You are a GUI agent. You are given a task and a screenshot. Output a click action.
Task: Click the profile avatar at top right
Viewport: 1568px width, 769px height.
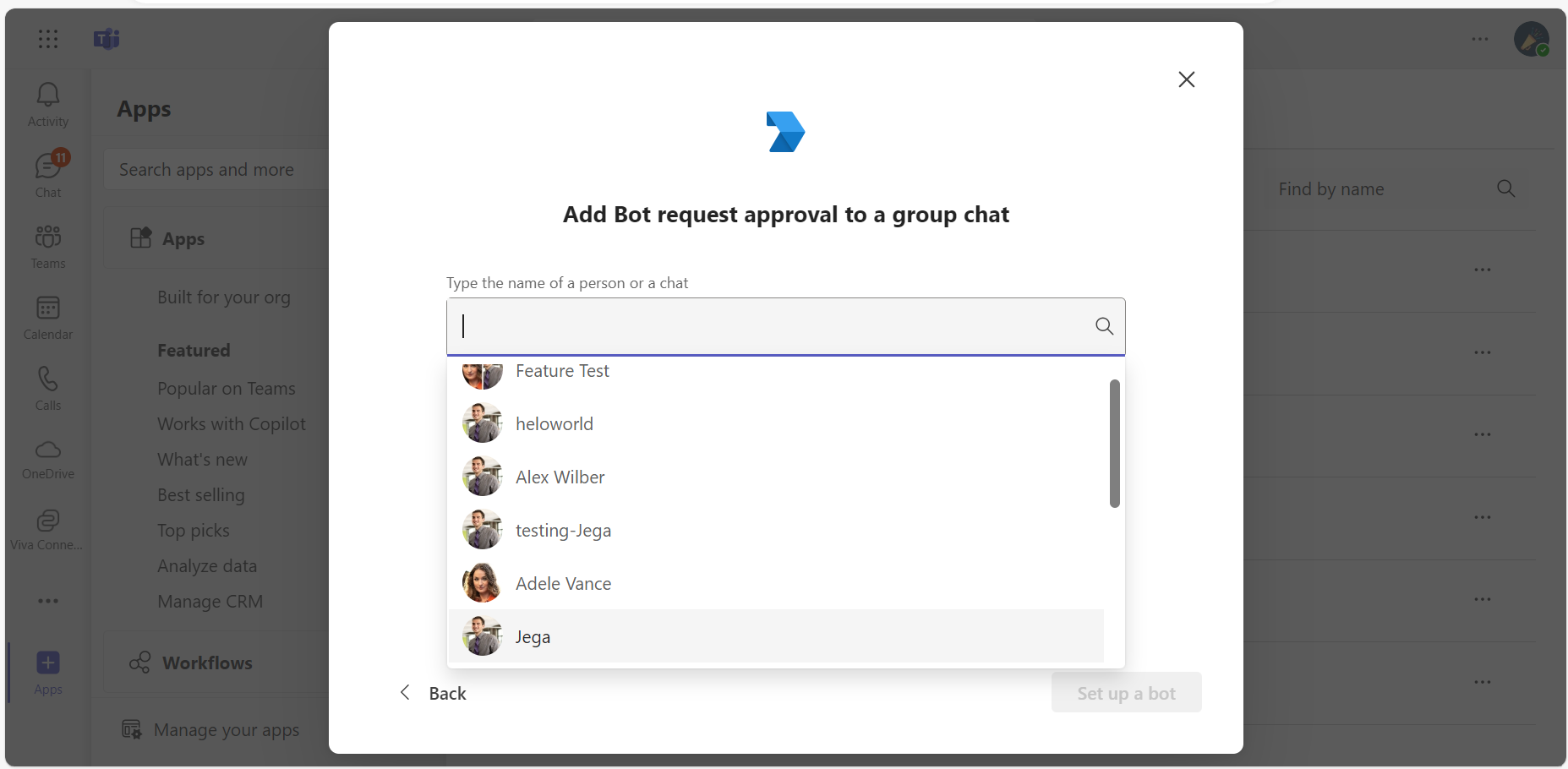pos(1531,39)
